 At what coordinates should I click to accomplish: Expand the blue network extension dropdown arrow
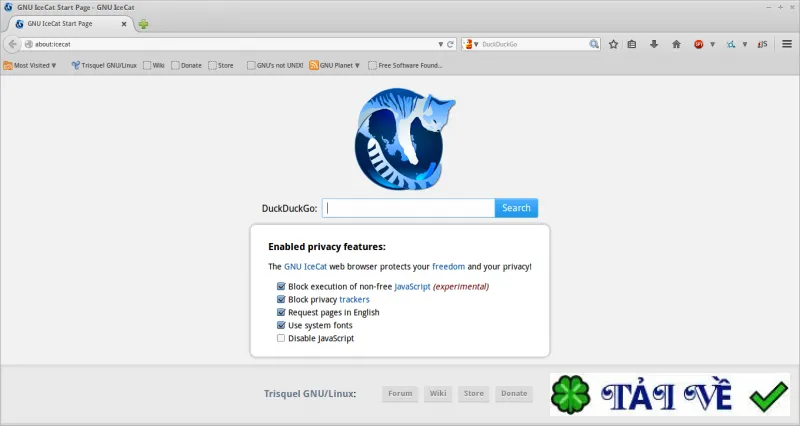coord(745,44)
